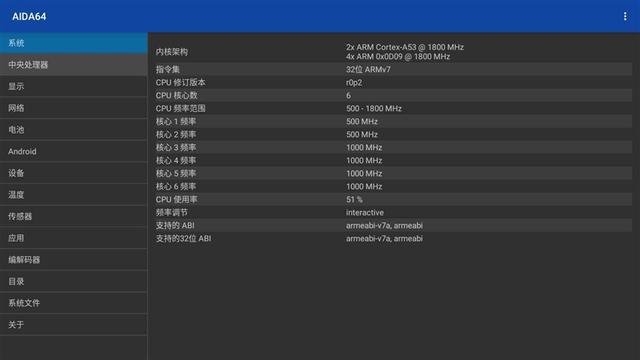
Task: Go to 编解码器 in the sidebar
Action: (x=73, y=259)
